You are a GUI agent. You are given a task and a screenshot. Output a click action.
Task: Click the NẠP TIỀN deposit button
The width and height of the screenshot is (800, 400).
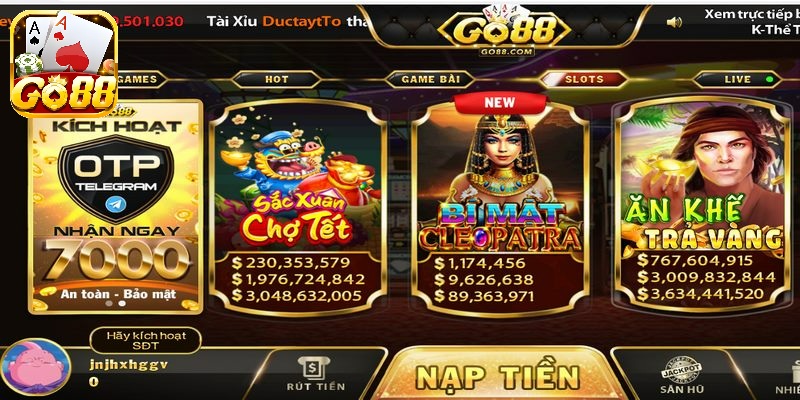click(497, 375)
